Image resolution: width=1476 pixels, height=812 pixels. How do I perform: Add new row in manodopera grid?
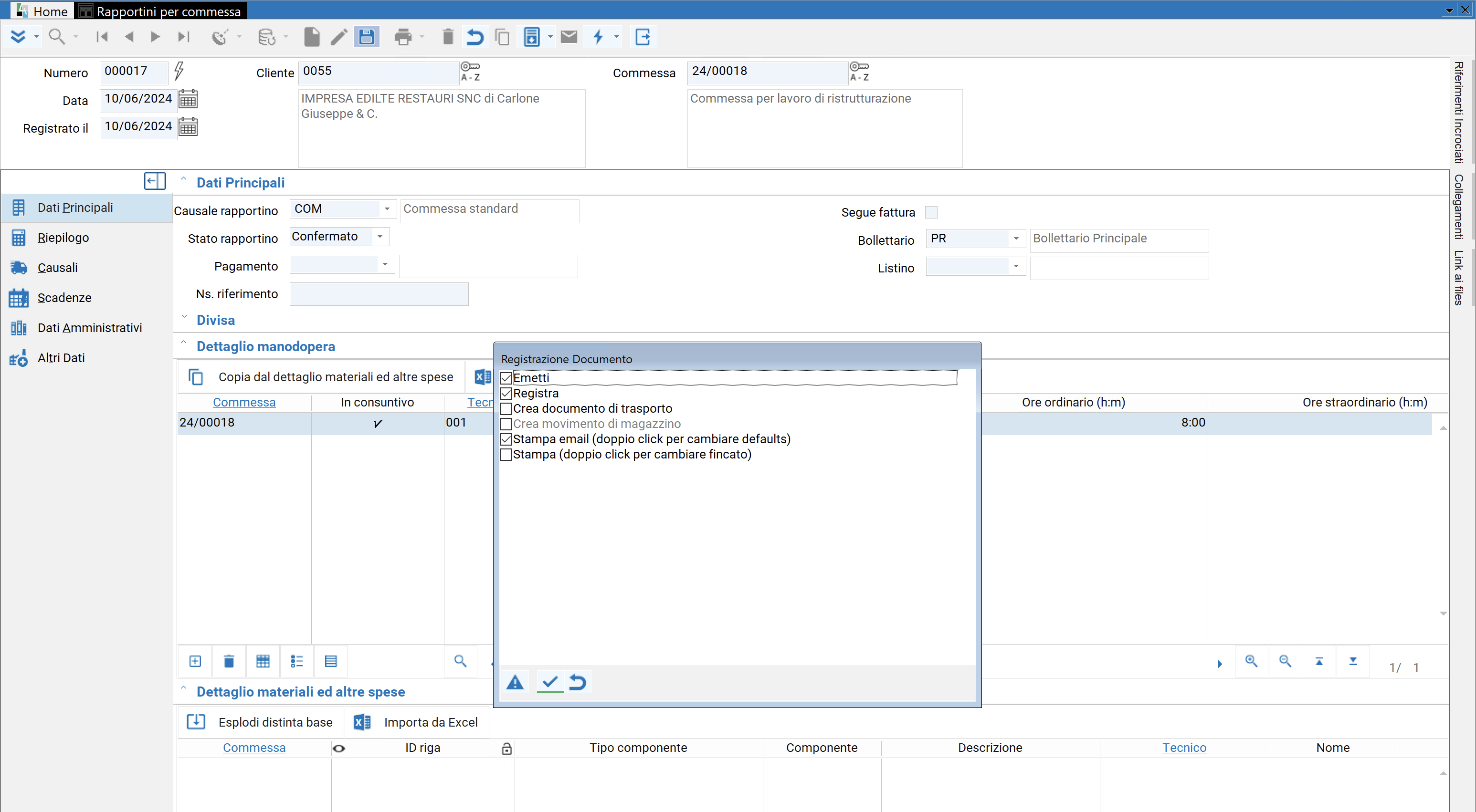(195, 661)
